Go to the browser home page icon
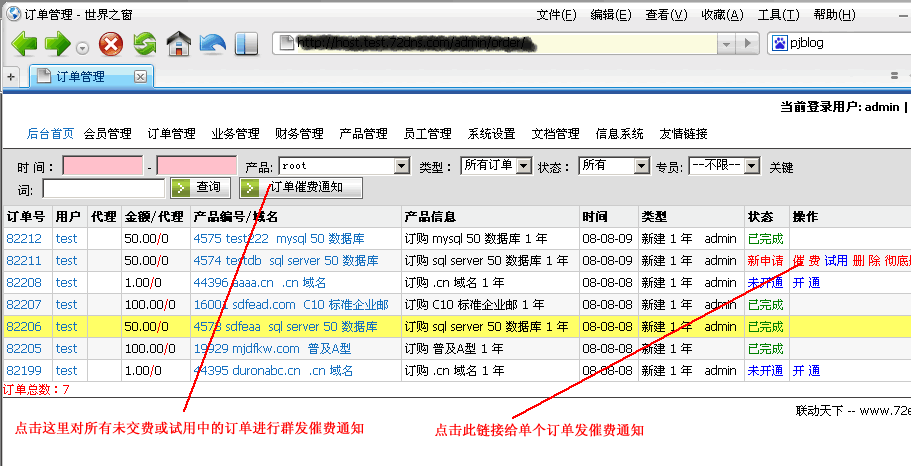Viewport: 911px width, 466px height. pos(179,44)
